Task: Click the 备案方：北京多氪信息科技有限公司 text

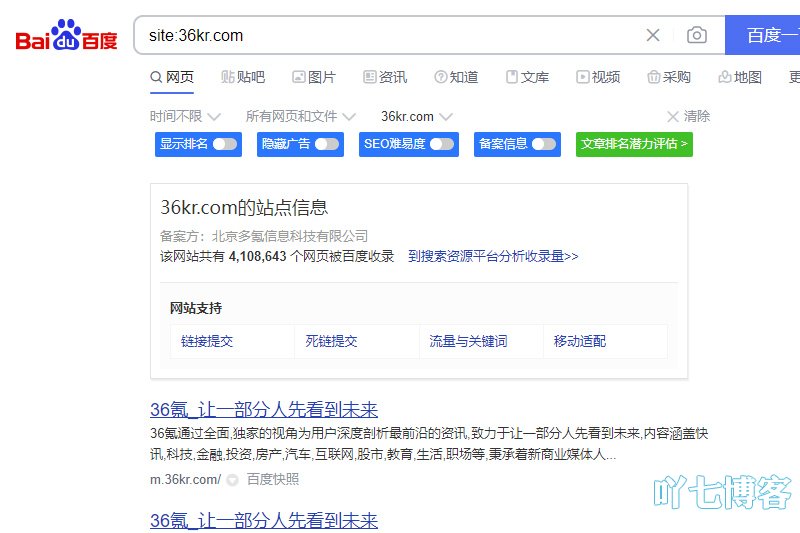Action: click(x=264, y=236)
